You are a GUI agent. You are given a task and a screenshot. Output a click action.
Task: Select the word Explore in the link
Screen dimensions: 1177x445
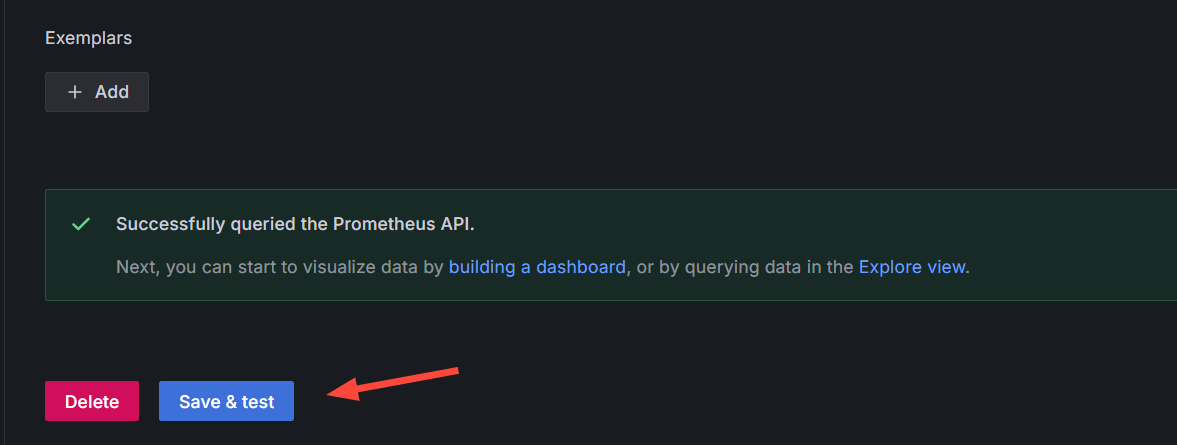(887, 267)
